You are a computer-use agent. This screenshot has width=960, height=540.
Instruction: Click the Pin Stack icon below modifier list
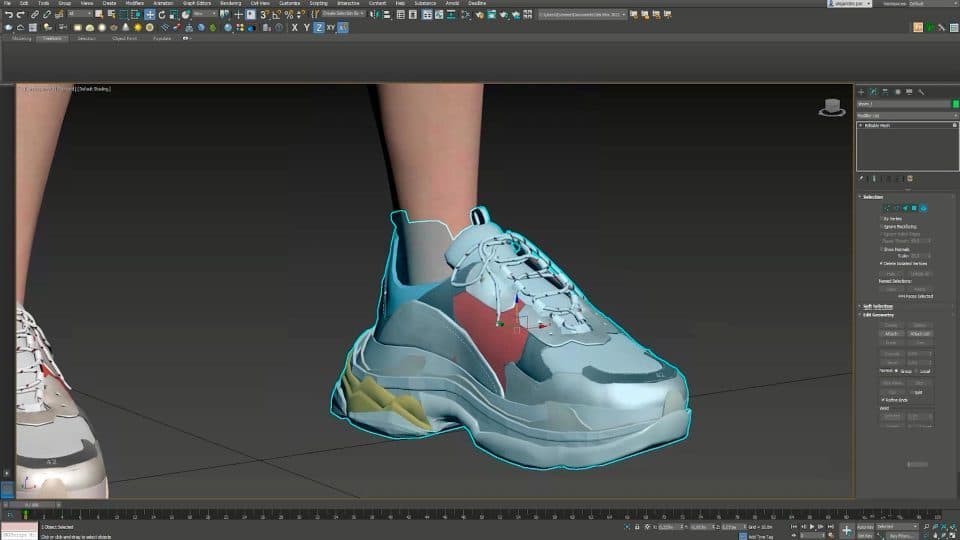pos(861,179)
